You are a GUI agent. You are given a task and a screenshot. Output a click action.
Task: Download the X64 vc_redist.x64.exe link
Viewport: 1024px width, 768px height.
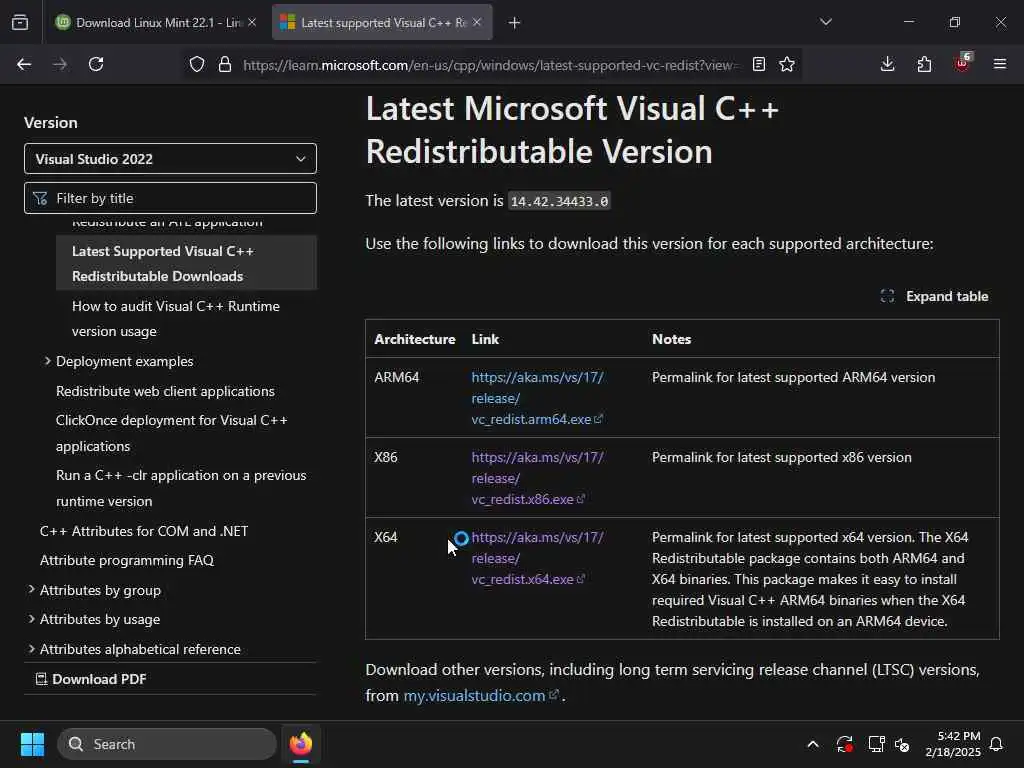[537, 558]
